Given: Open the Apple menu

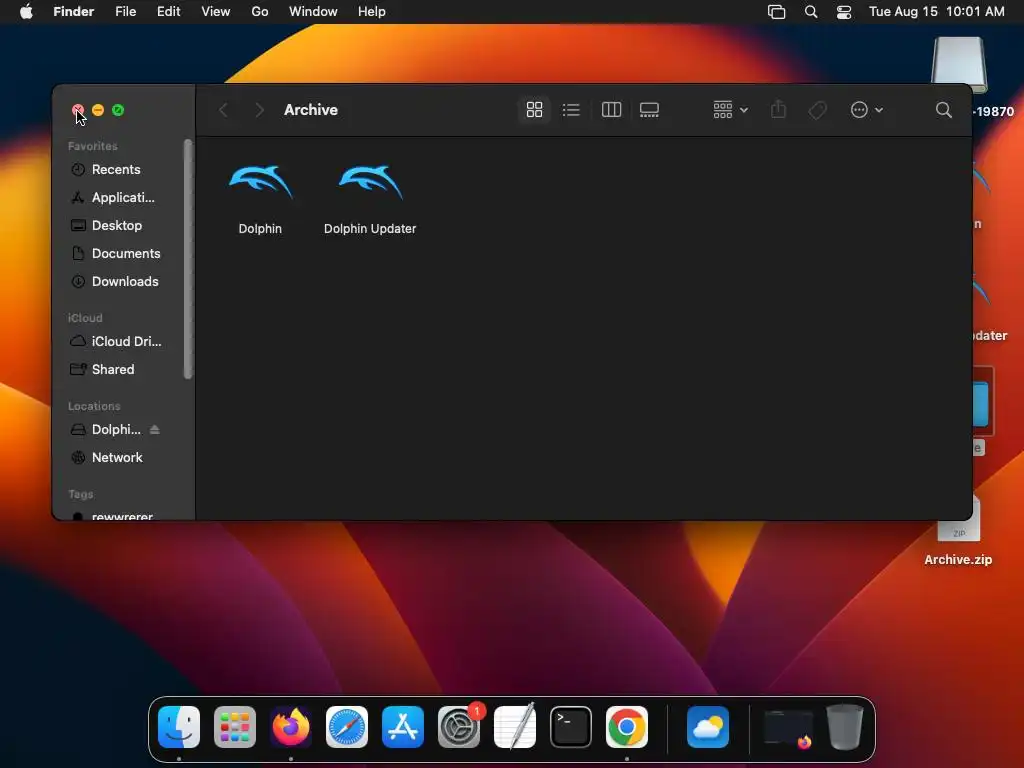Looking at the screenshot, I should 26,12.
